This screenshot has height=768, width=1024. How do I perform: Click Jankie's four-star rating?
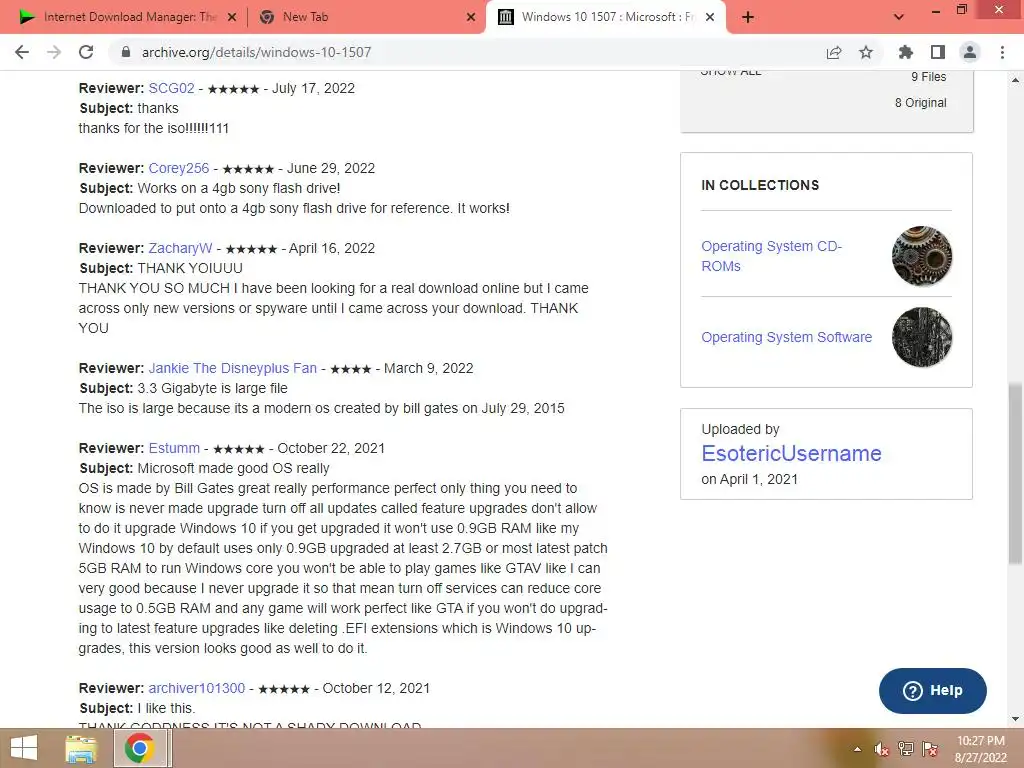click(x=351, y=369)
